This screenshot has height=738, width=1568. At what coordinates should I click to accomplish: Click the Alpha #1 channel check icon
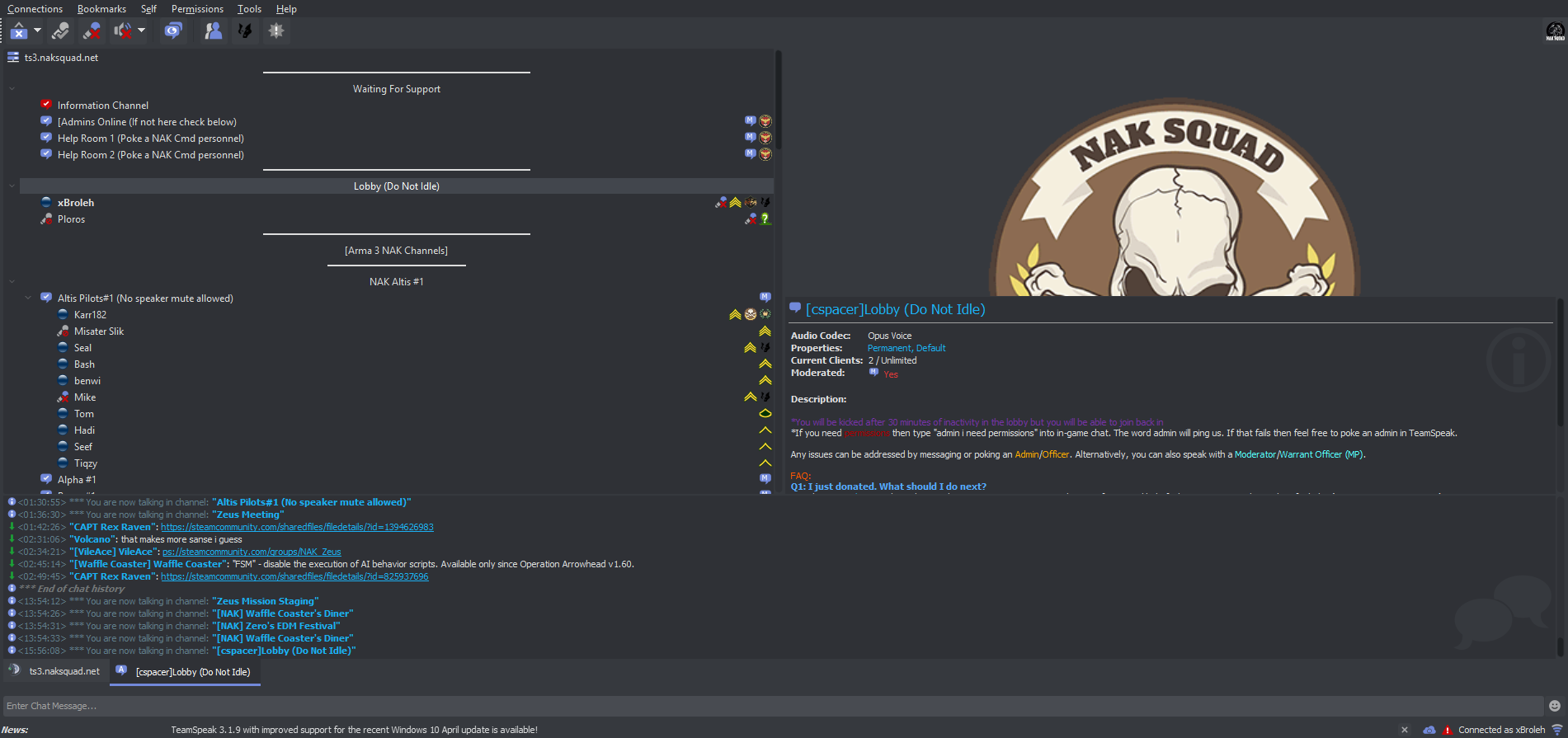[x=46, y=479]
